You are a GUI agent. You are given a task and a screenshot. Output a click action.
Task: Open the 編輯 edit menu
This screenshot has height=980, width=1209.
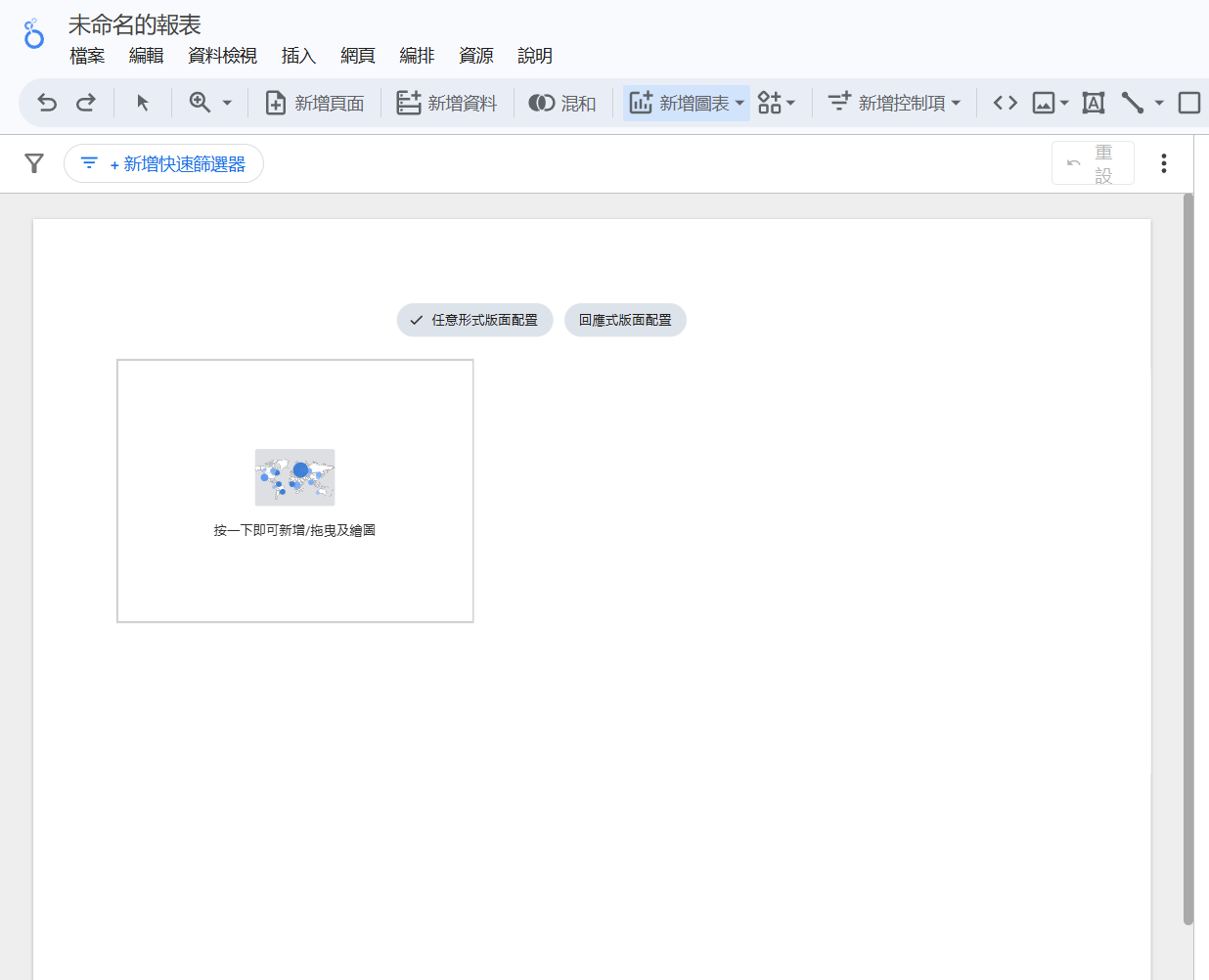click(146, 56)
